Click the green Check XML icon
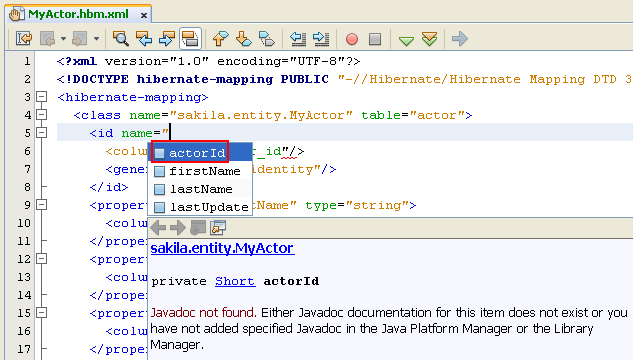 tap(406, 40)
